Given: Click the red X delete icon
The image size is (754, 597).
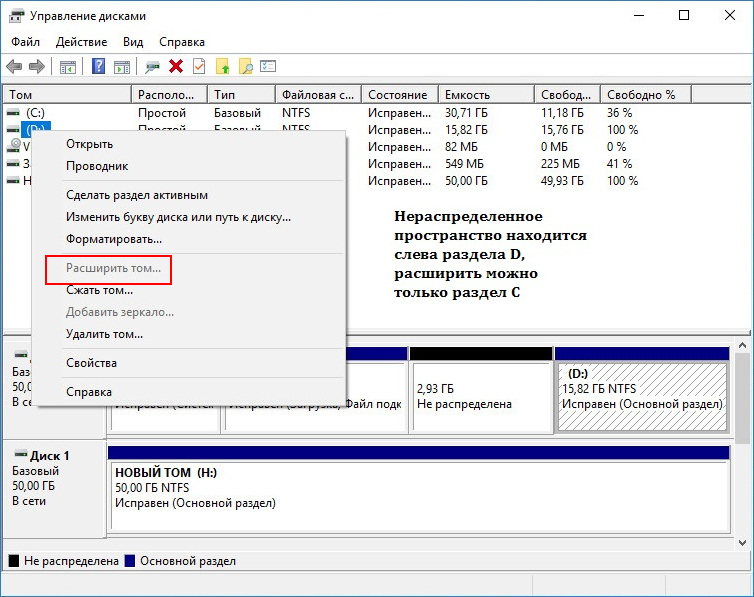Looking at the screenshot, I should 176,66.
